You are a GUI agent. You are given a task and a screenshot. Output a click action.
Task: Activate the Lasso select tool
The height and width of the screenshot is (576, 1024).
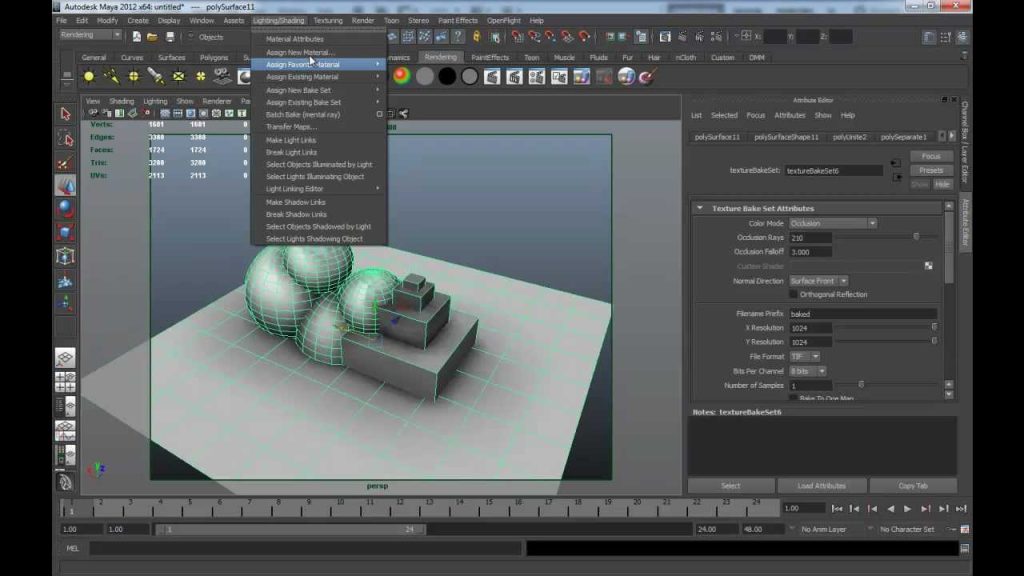coord(65,138)
